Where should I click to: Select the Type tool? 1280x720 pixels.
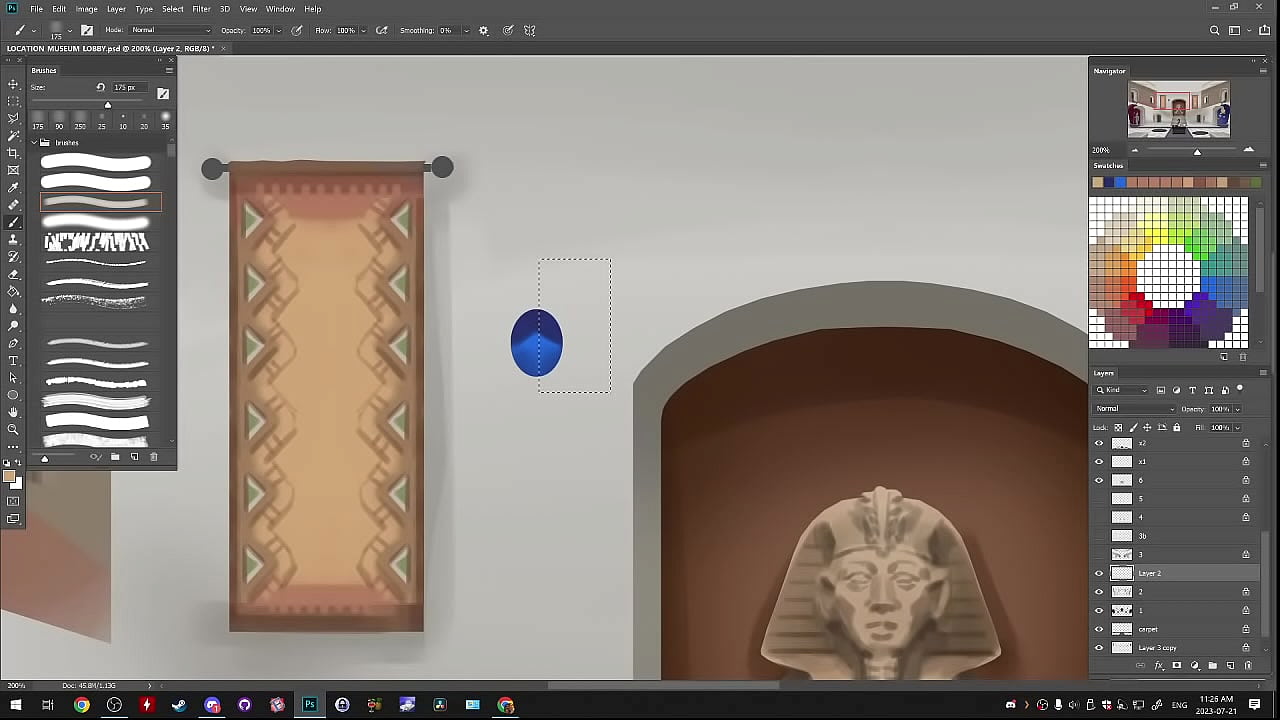point(13,360)
